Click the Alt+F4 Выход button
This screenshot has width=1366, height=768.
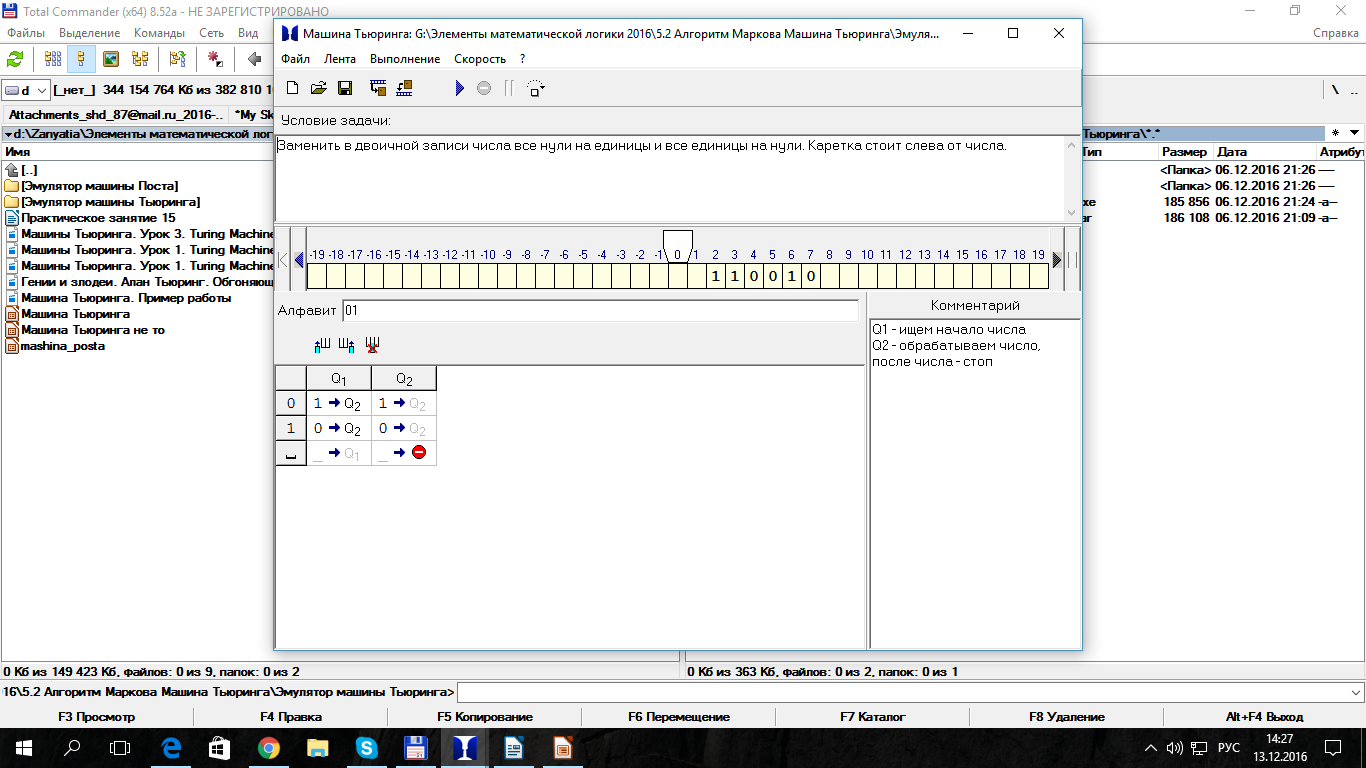(x=1265, y=717)
